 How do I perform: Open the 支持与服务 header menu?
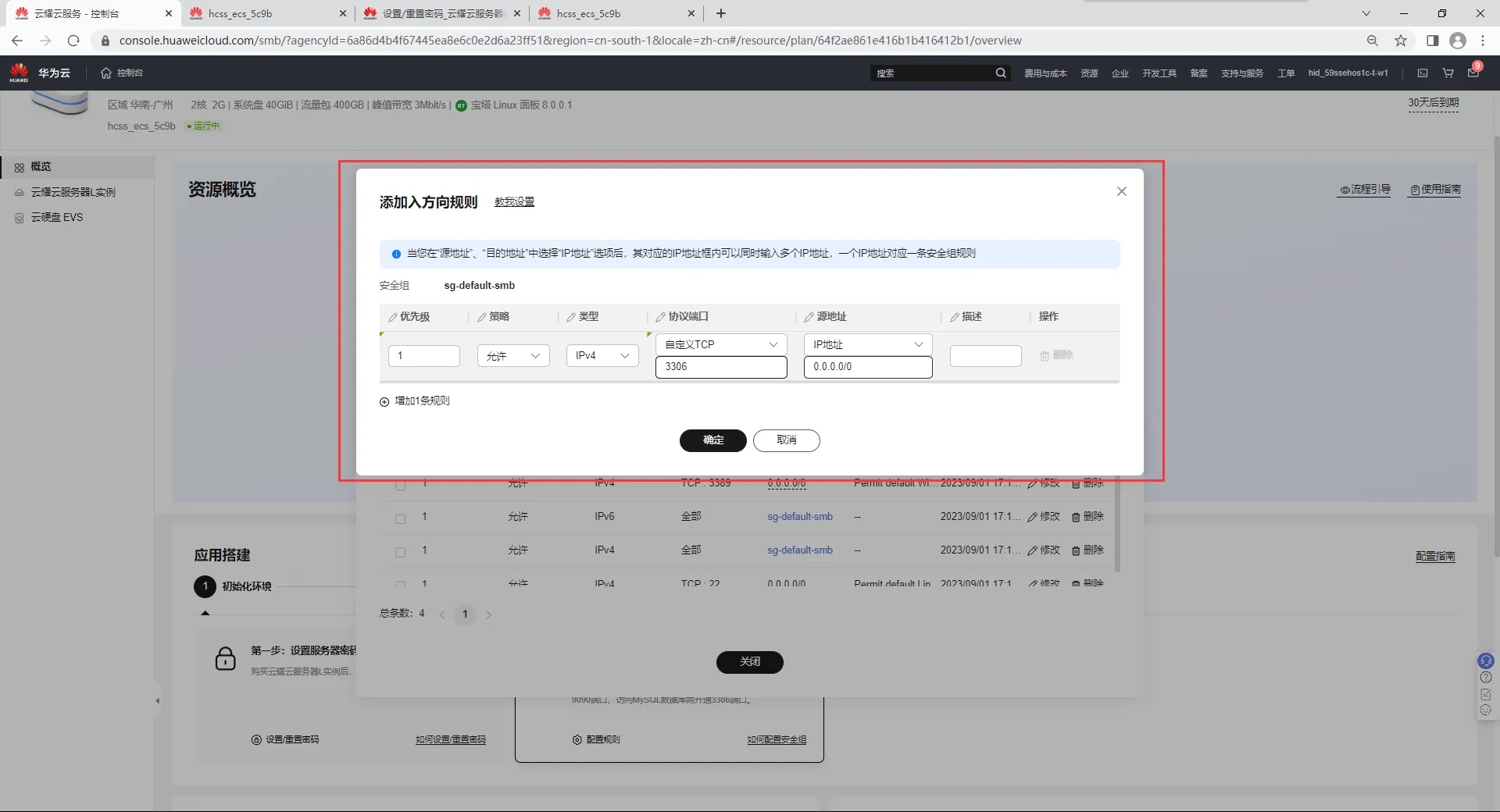(1242, 73)
